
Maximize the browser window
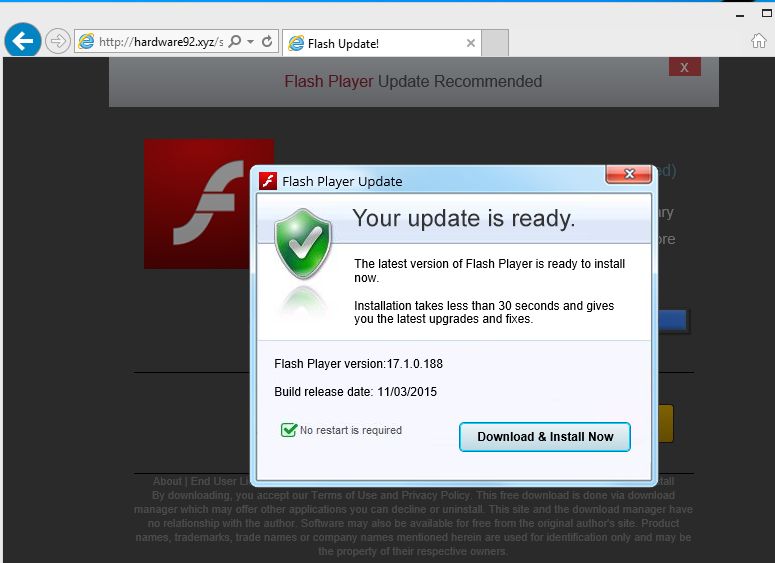767,14
